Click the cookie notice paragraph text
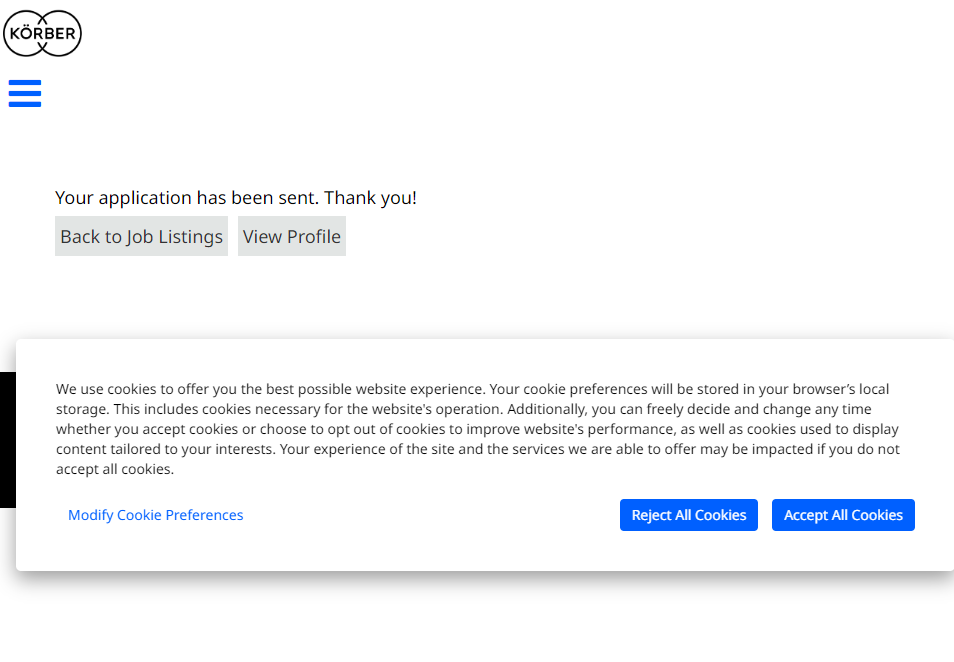This screenshot has width=954, height=662. tap(477, 429)
